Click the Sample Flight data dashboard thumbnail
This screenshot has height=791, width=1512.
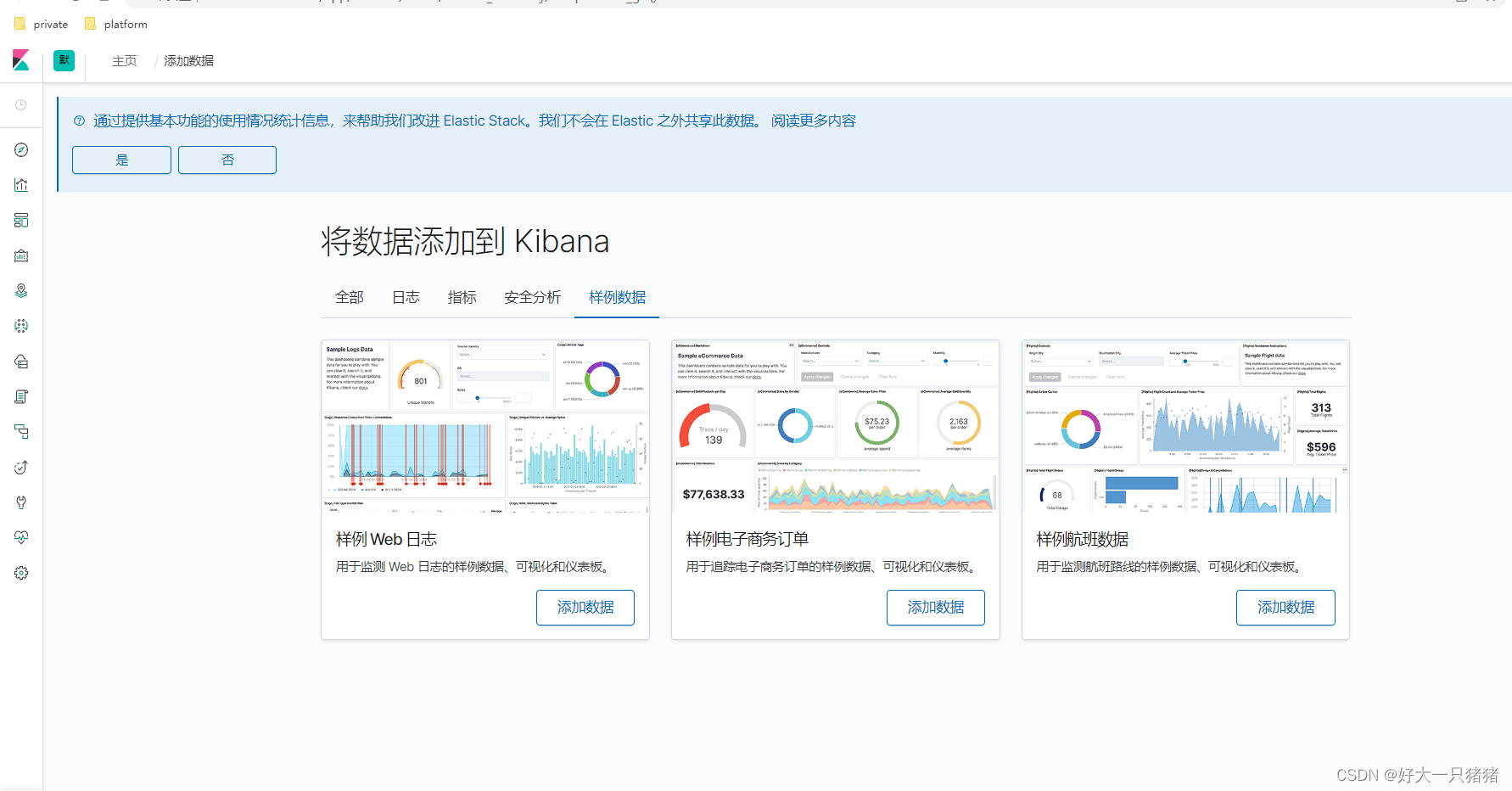[1185, 427]
